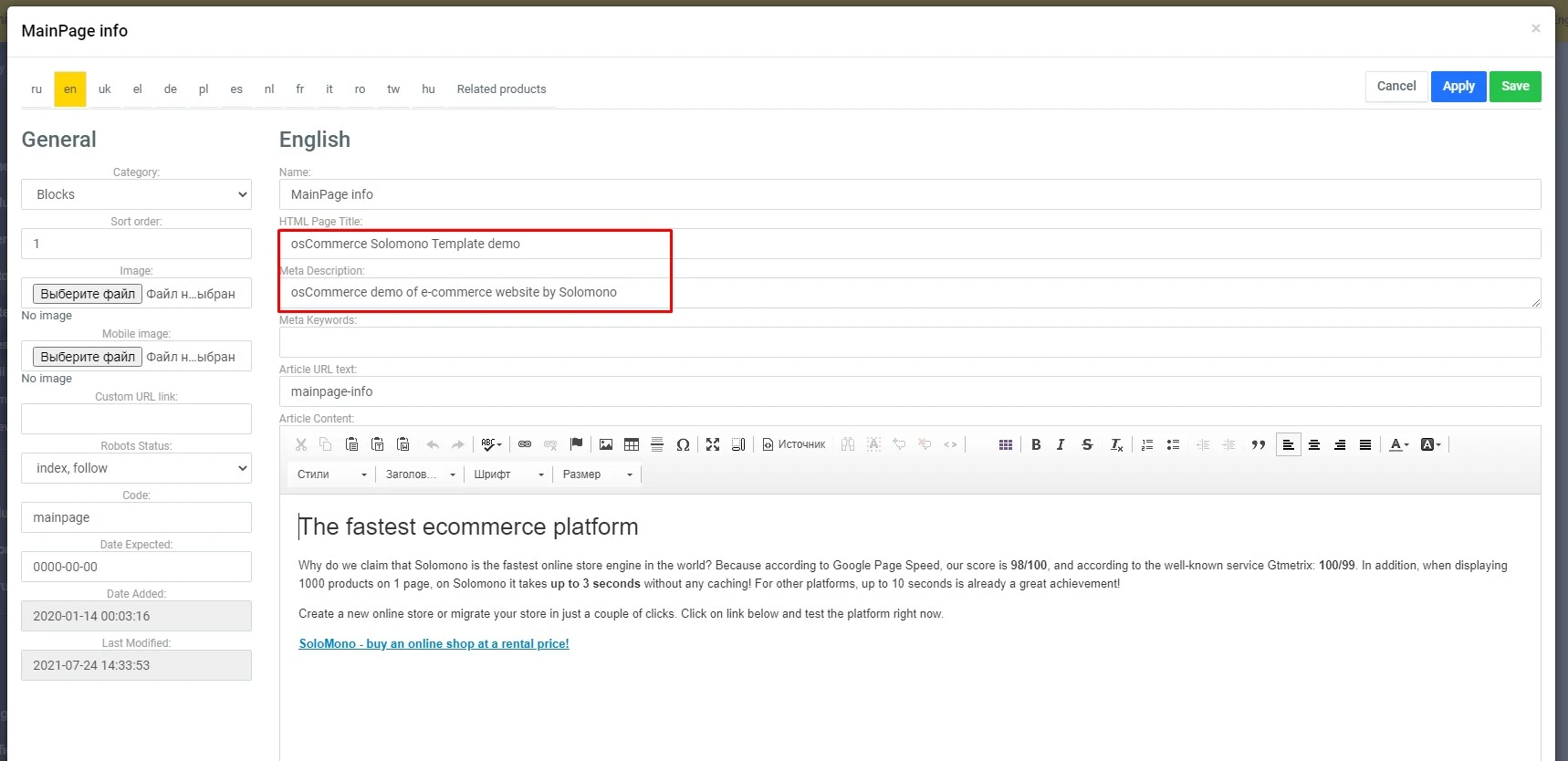This screenshot has height=761, width=1568.
Task: Maximize the editor with the fullscreen icon
Action: tap(713, 444)
